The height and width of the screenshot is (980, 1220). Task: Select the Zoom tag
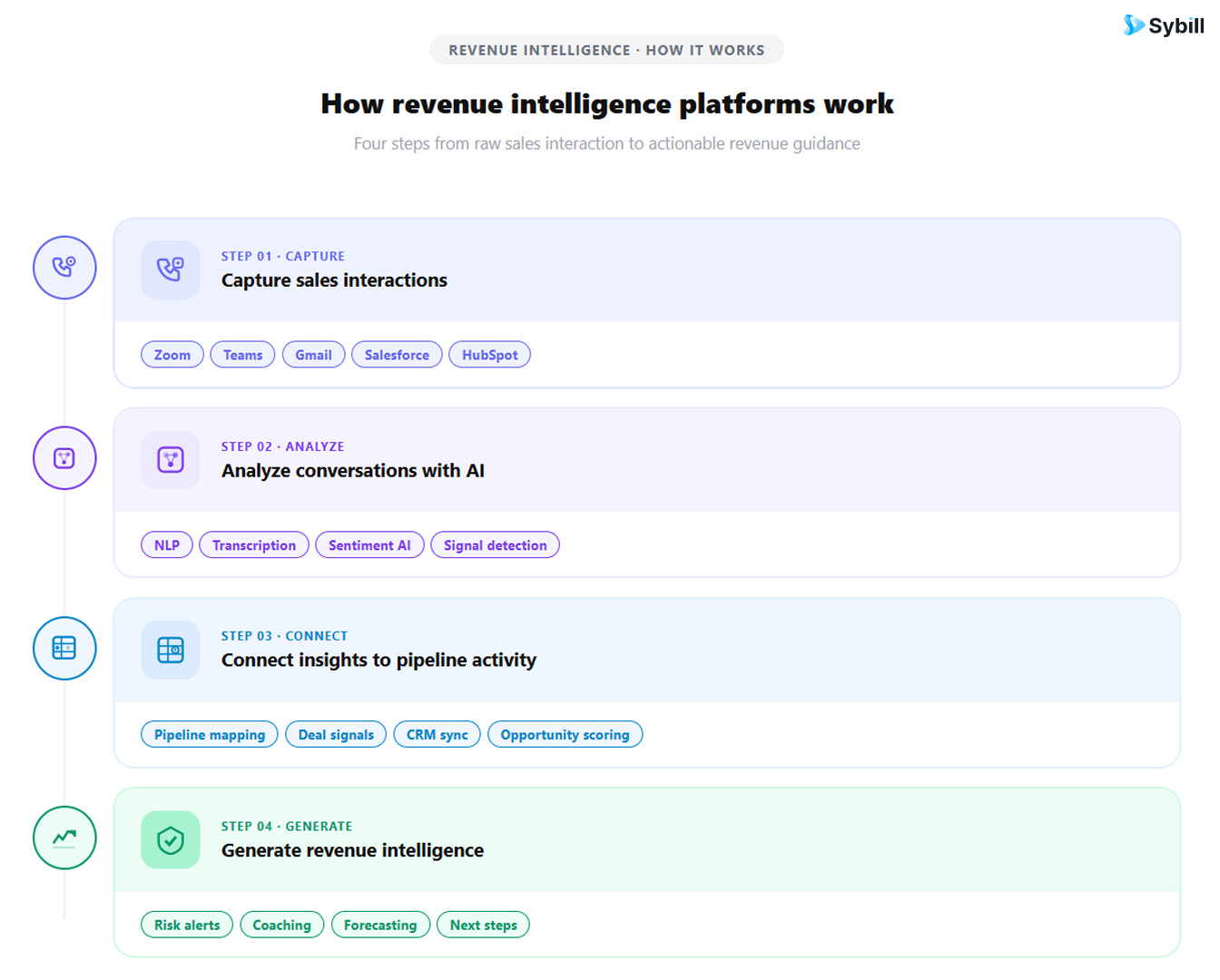[172, 355]
